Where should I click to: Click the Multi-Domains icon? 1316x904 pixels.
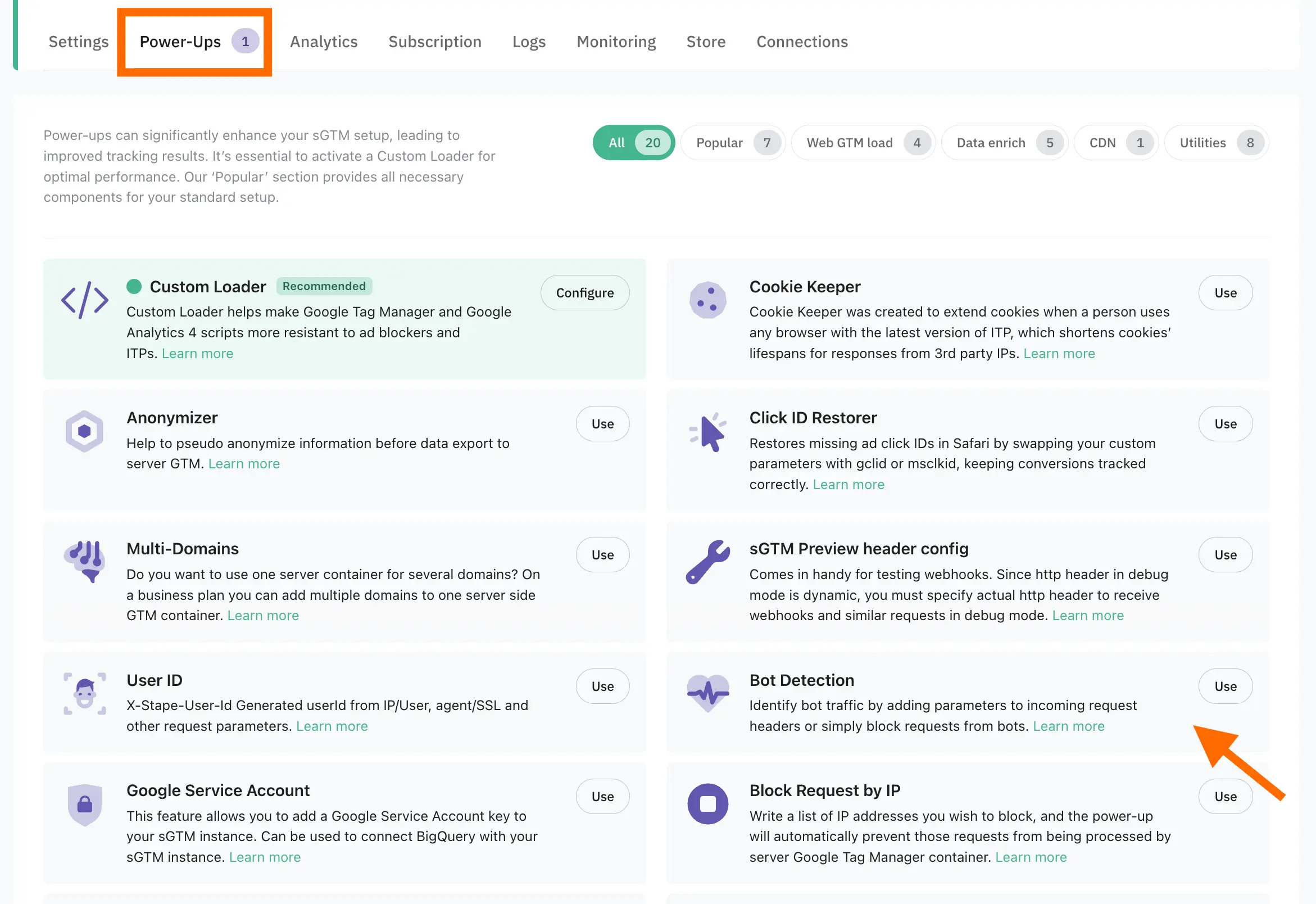pyautogui.click(x=85, y=561)
